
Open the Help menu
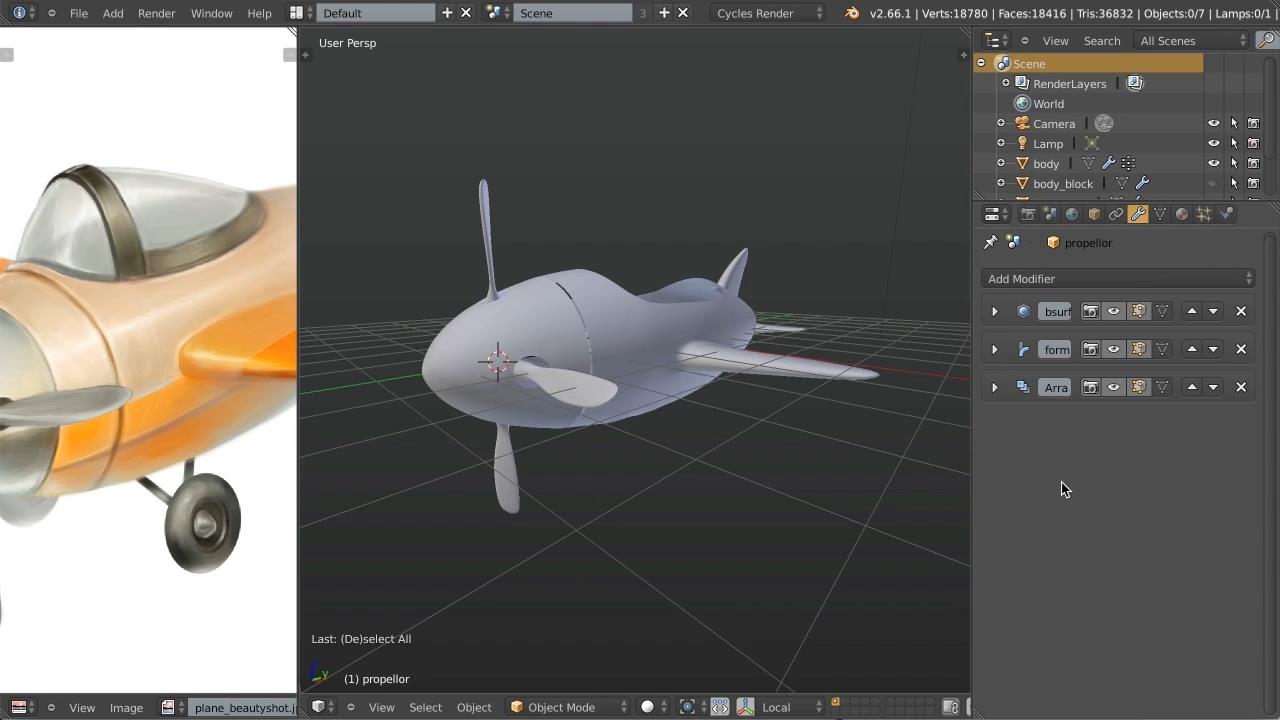click(259, 13)
